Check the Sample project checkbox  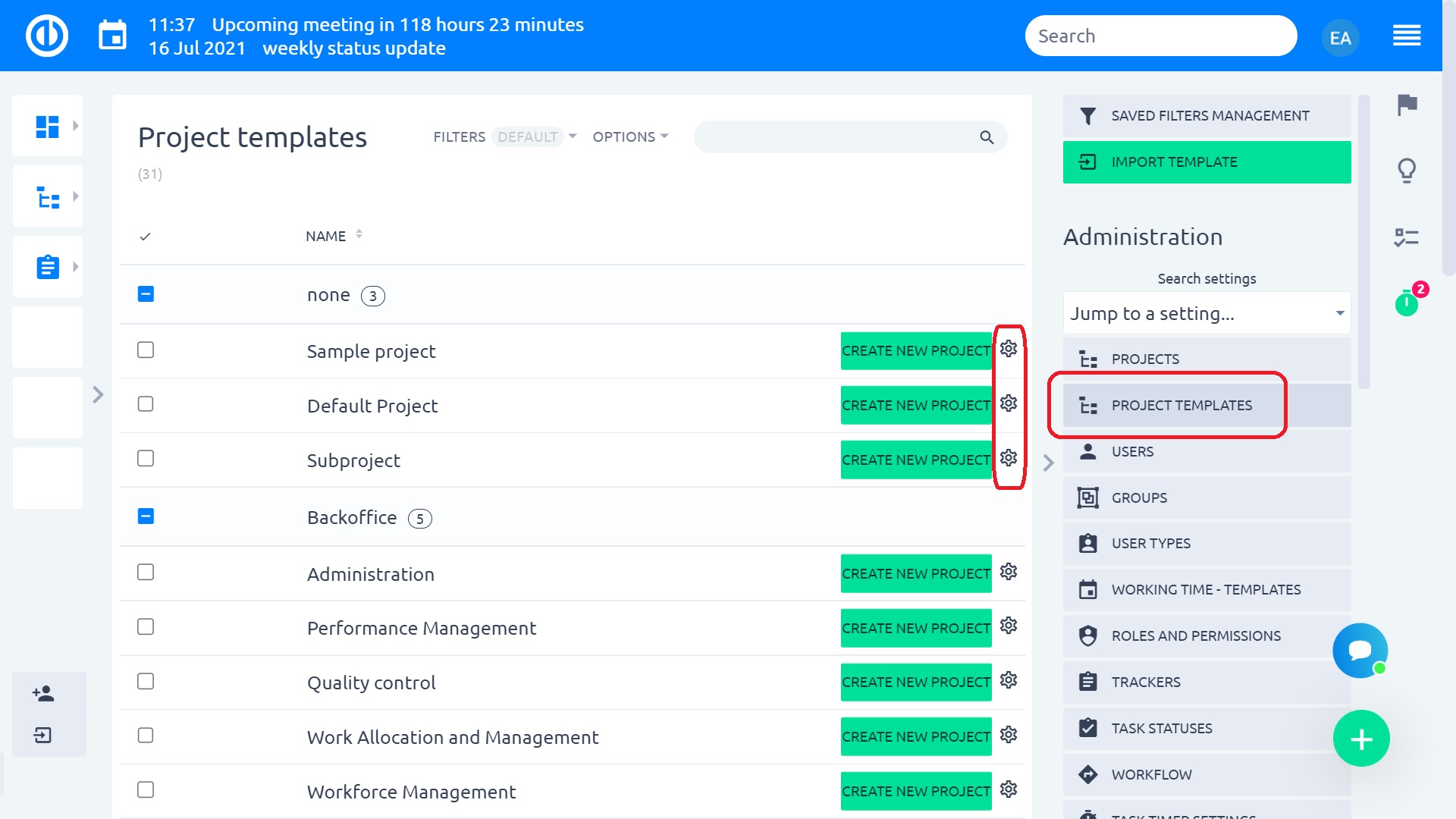pyautogui.click(x=146, y=350)
